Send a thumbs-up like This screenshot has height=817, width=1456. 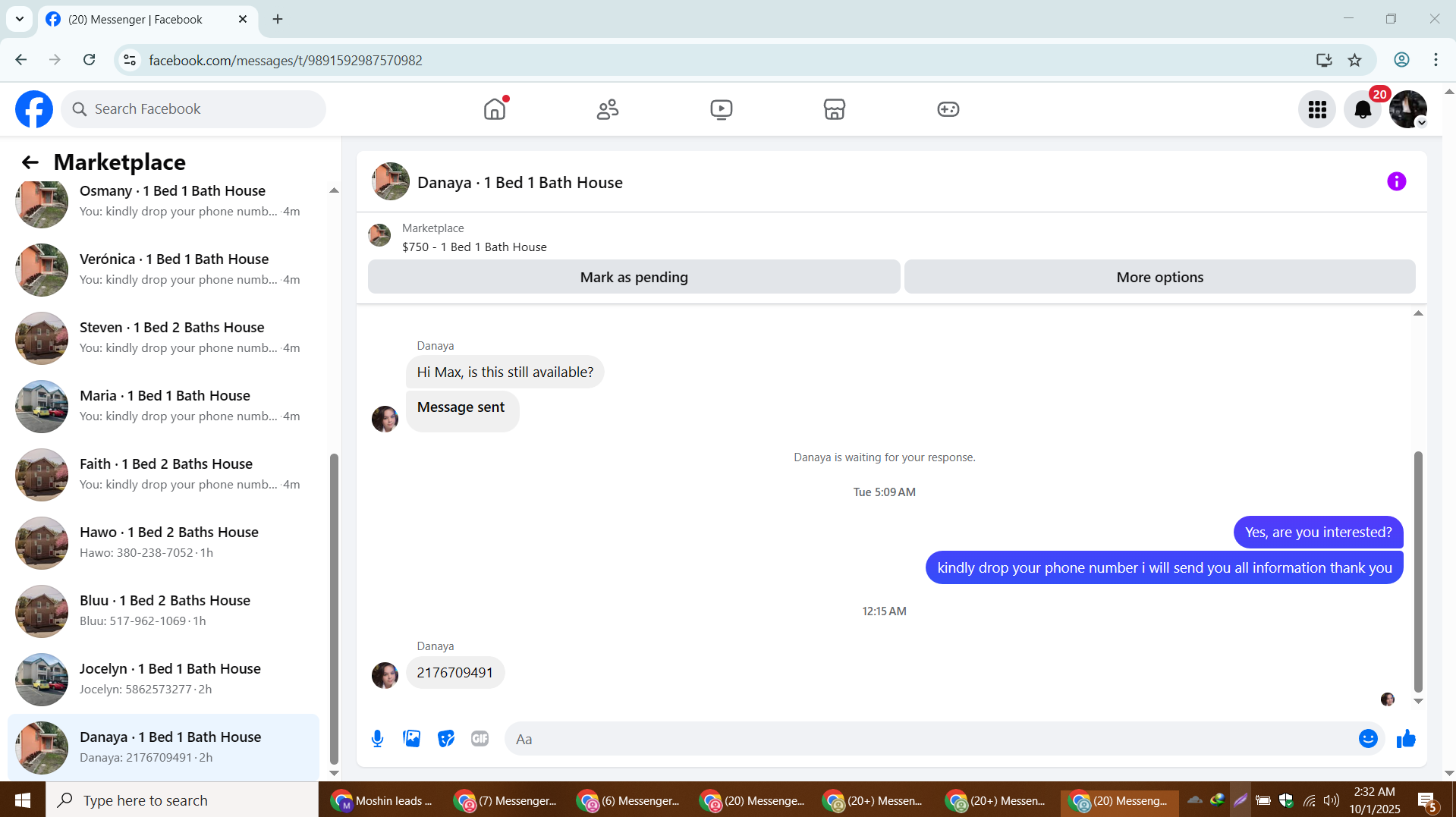(1406, 739)
